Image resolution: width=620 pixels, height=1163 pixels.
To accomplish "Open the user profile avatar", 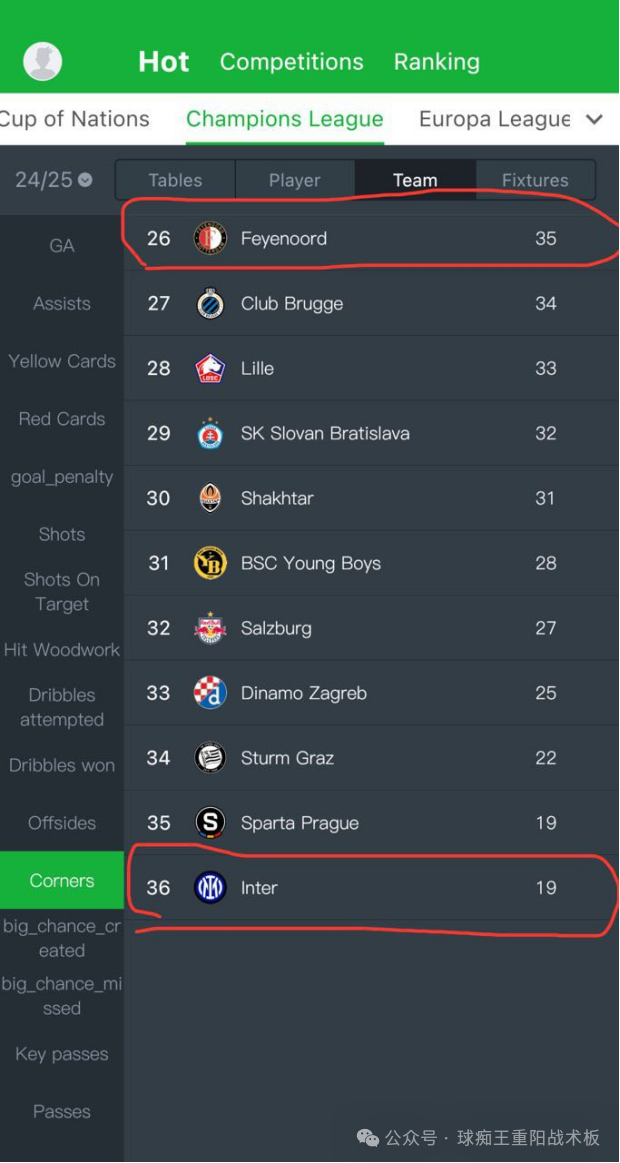I will click(42, 62).
